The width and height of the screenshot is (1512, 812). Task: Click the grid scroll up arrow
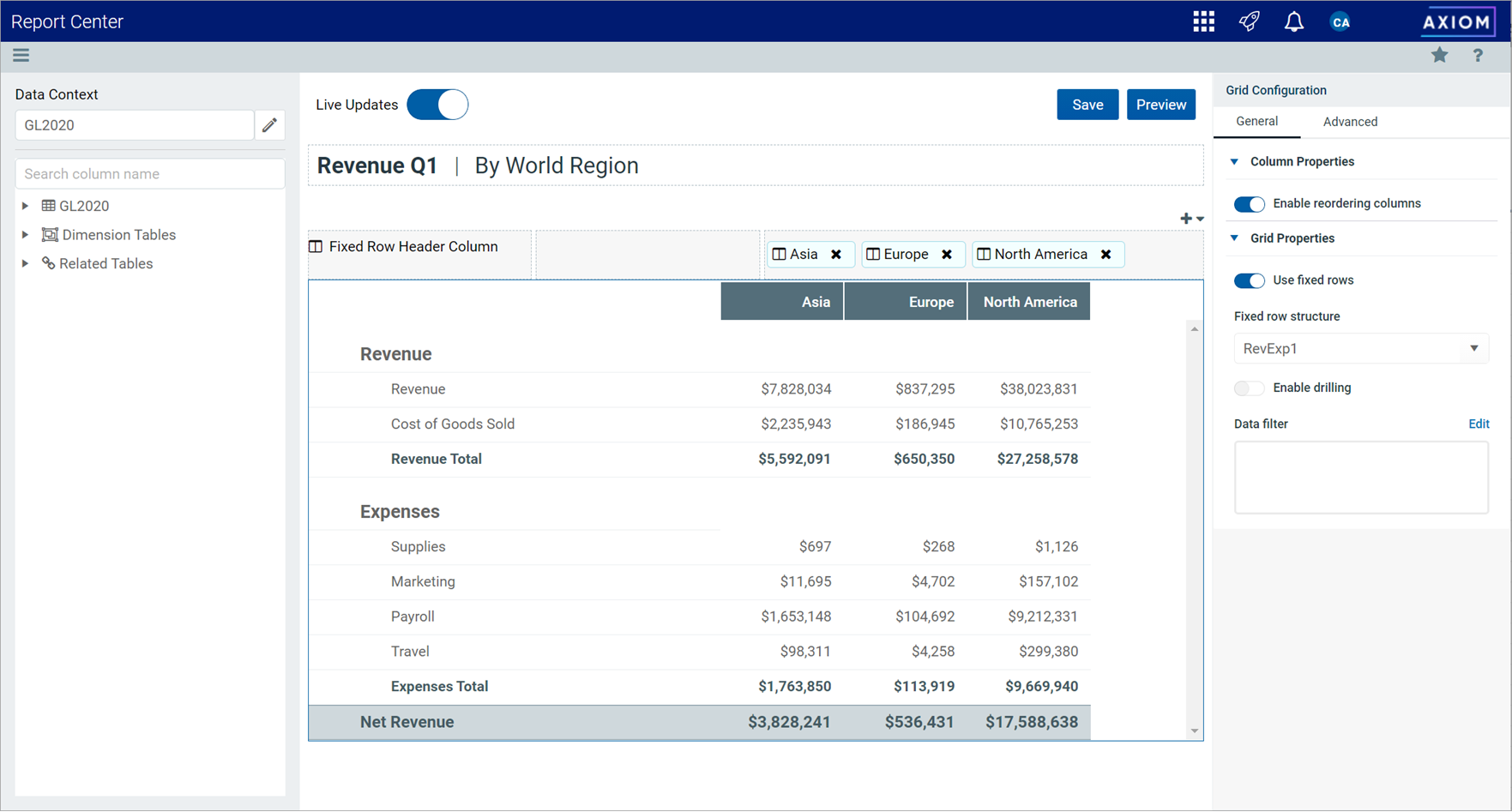pos(1194,329)
